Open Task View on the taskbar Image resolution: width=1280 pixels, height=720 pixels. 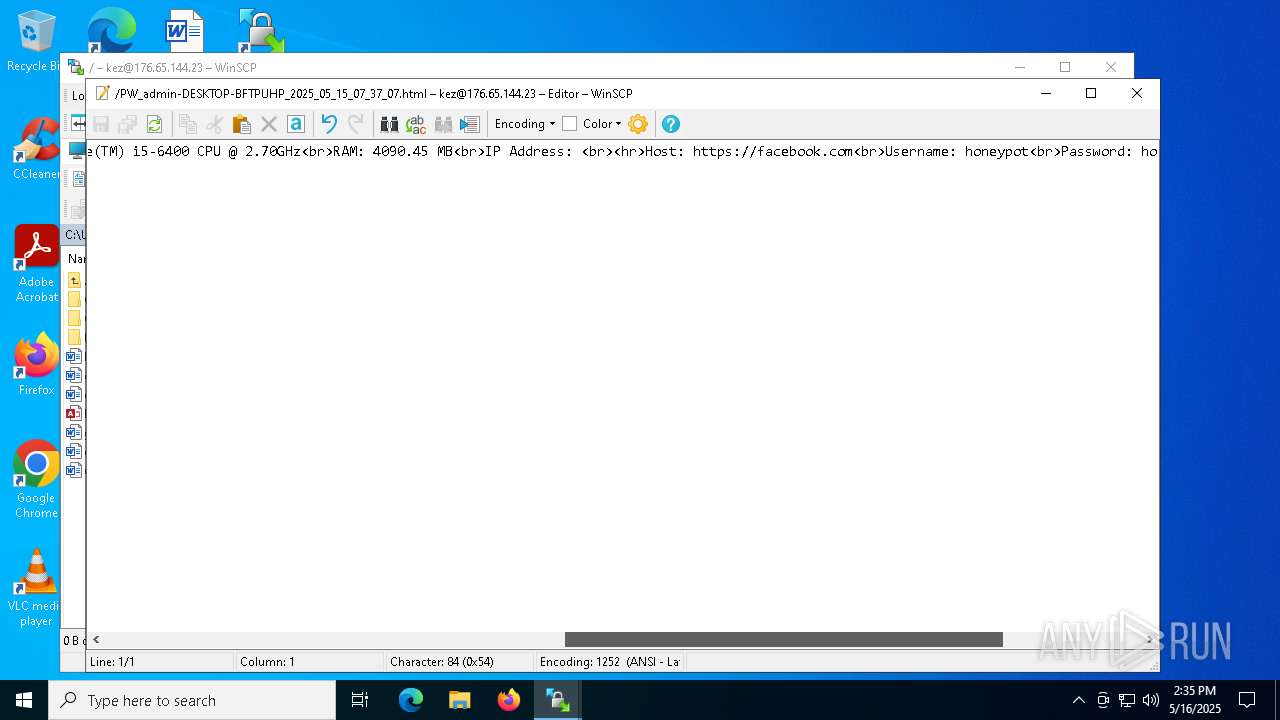[x=360, y=700]
